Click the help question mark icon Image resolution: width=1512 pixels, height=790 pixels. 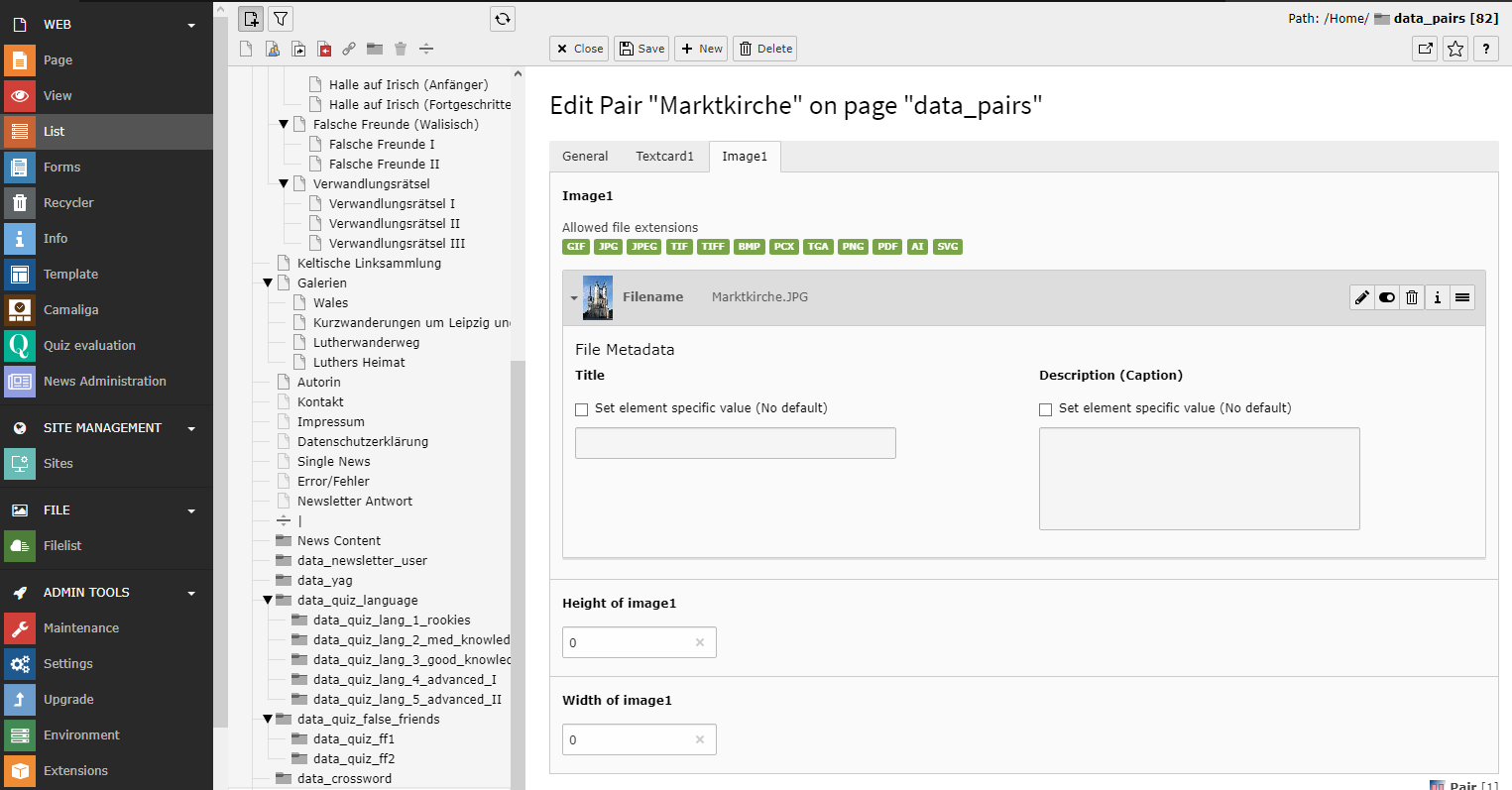point(1485,49)
